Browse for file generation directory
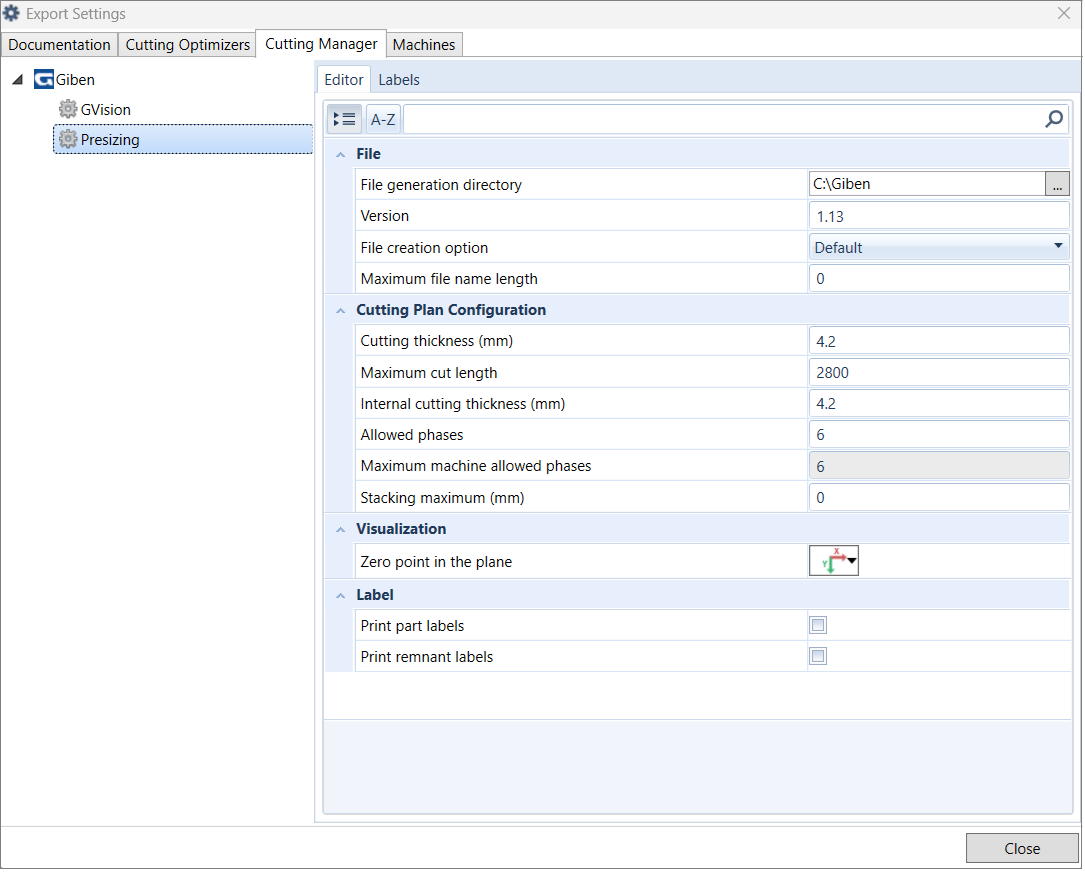 pyautogui.click(x=1057, y=185)
